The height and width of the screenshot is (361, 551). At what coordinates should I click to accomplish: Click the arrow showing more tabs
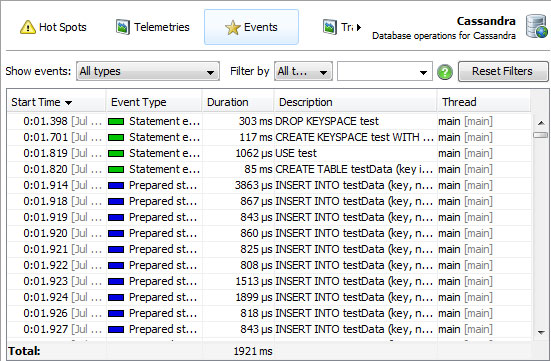(x=359, y=27)
